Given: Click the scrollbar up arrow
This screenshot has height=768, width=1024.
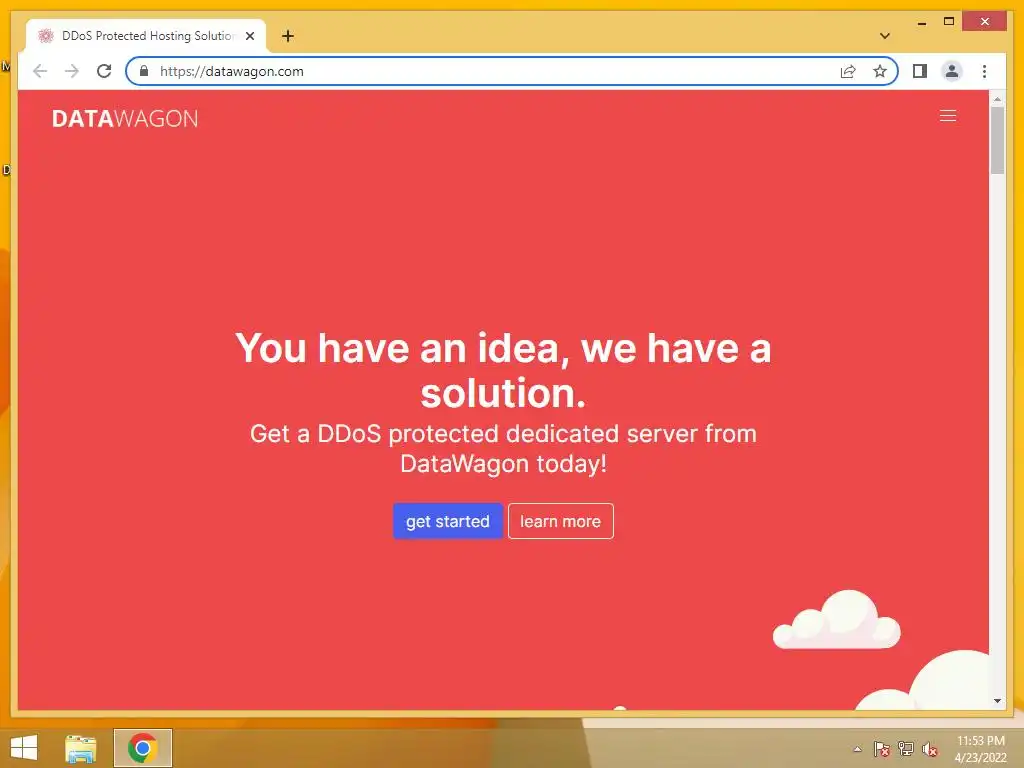Looking at the screenshot, I should click(x=997, y=99).
